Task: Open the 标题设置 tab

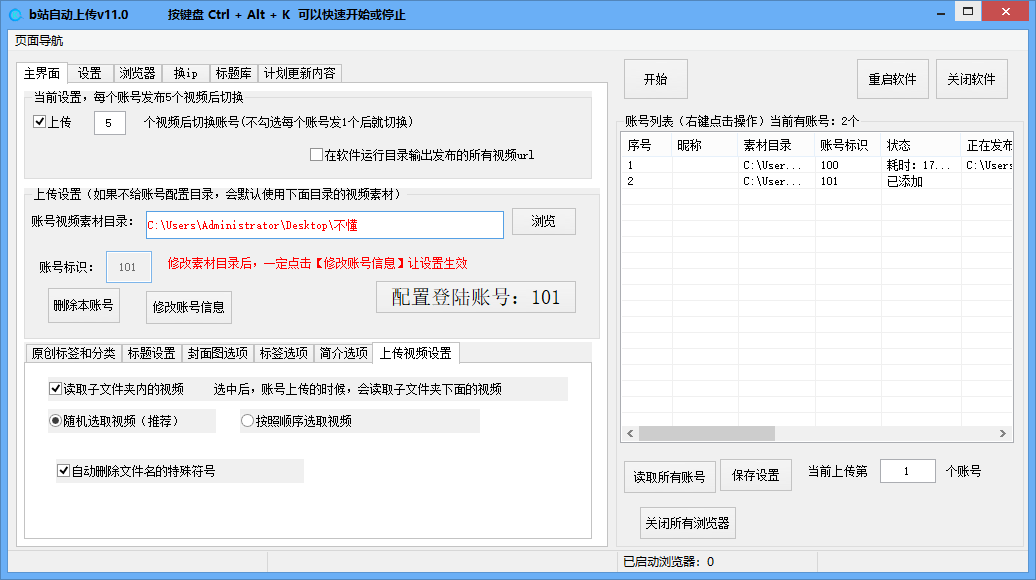Action: click(151, 353)
